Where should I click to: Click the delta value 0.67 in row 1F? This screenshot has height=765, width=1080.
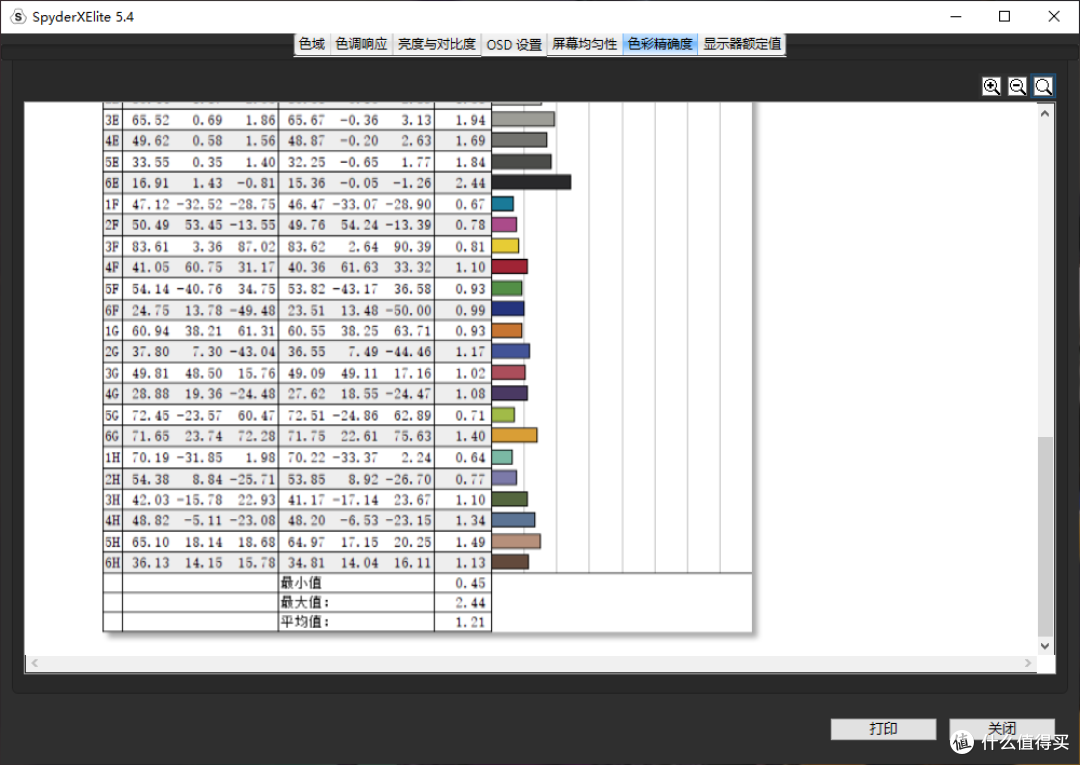coord(470,204)
